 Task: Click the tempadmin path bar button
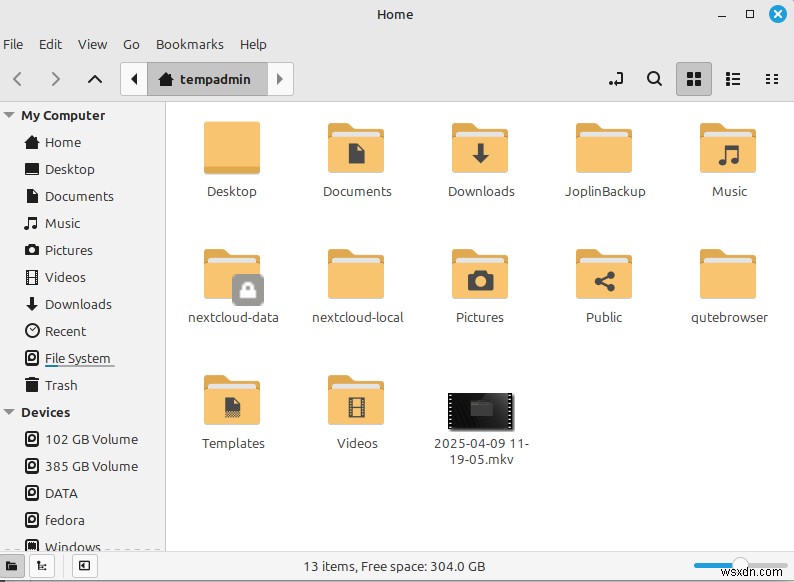(x=207, y=79)
